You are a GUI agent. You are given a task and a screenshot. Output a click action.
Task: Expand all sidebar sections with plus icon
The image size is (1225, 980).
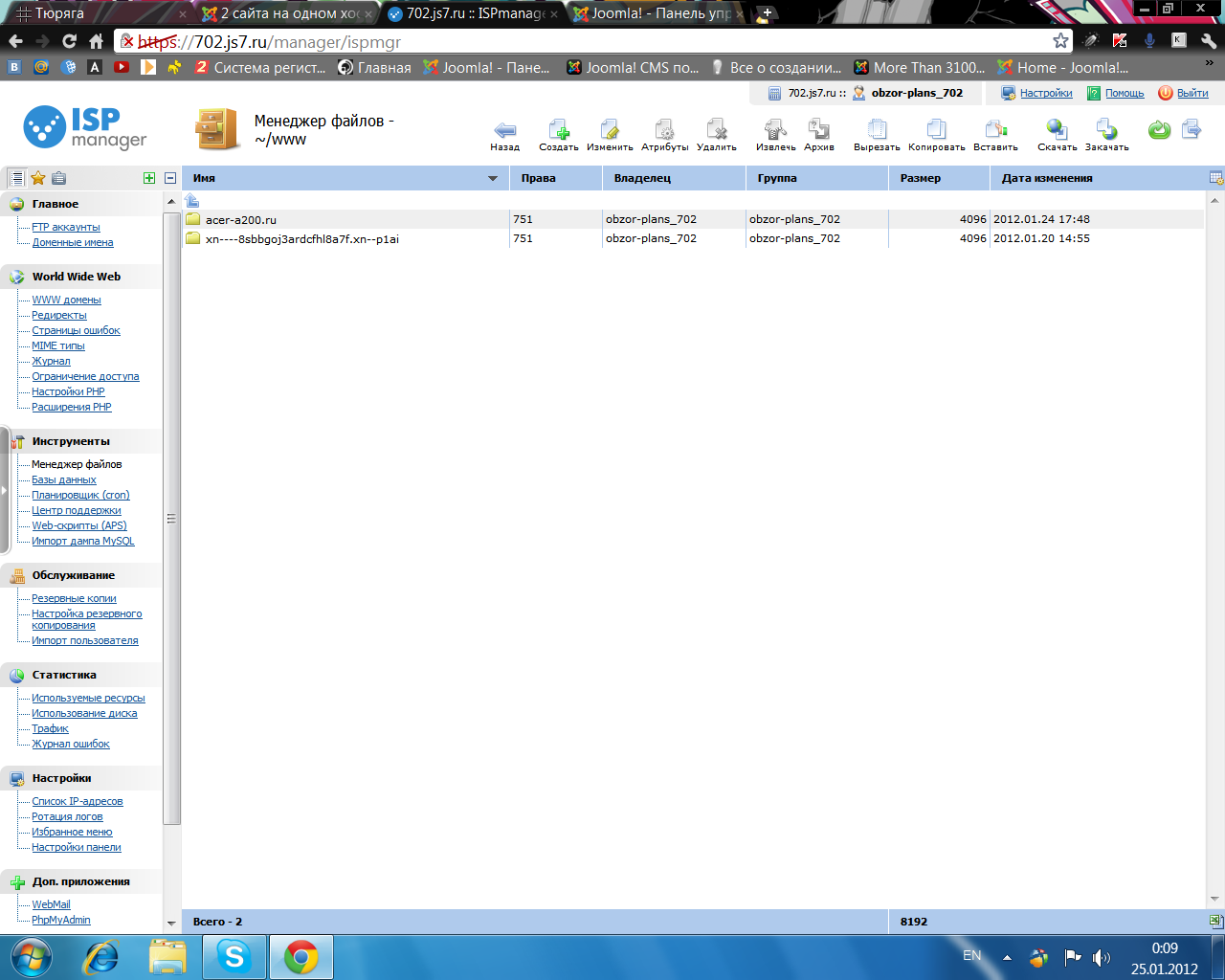tap(149, 178)
